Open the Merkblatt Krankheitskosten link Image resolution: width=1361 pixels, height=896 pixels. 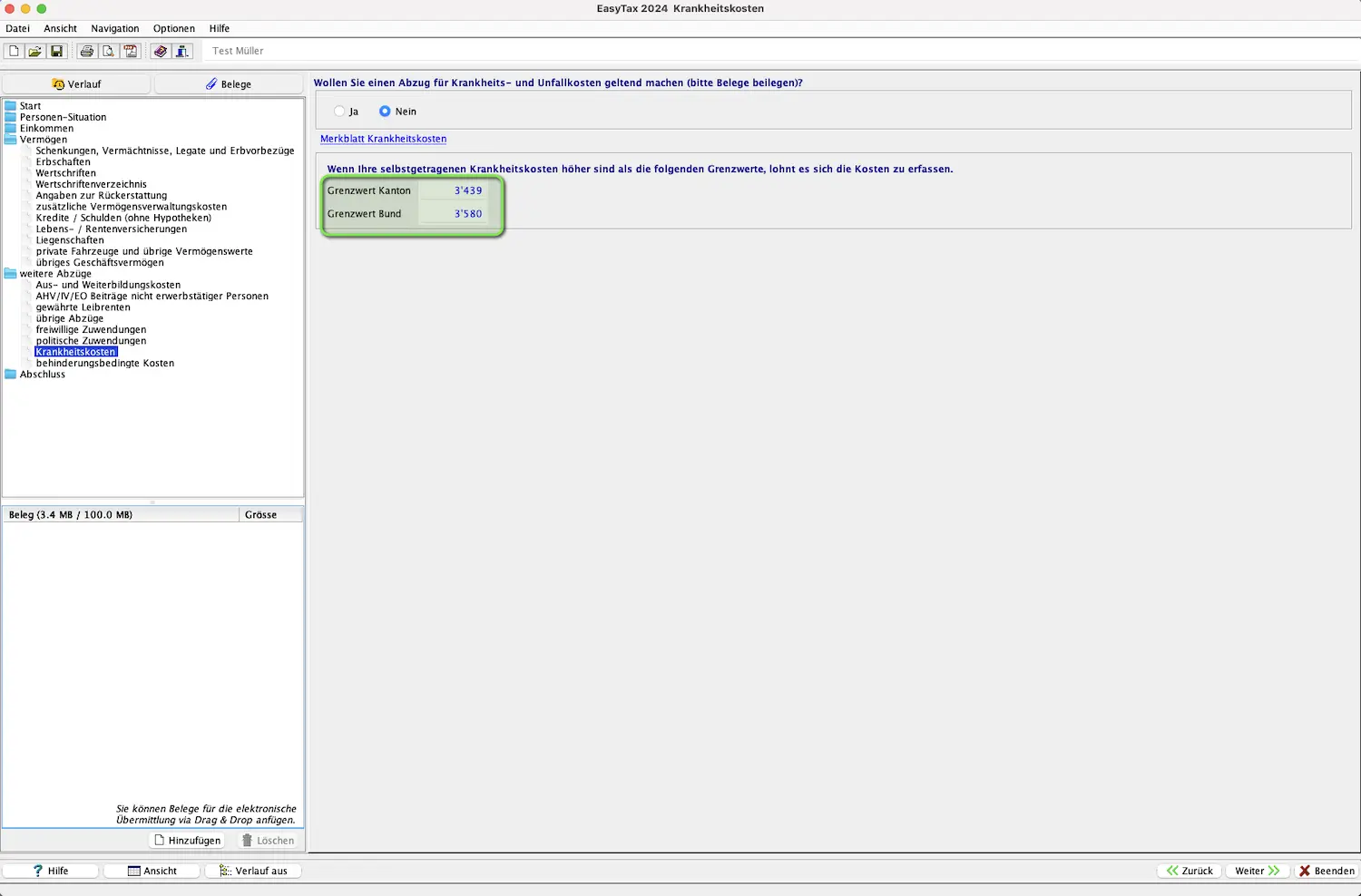coord(383,139)
